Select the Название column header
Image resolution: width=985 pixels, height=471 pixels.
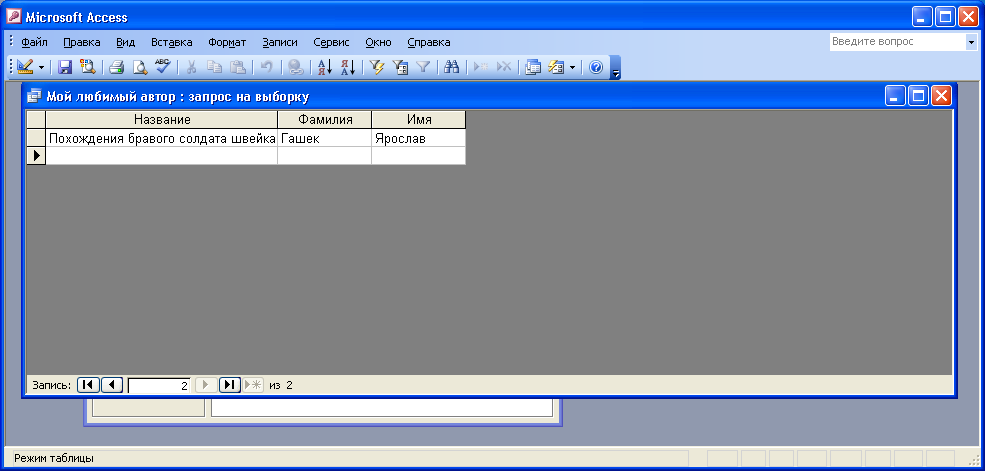tap(162, 119)
